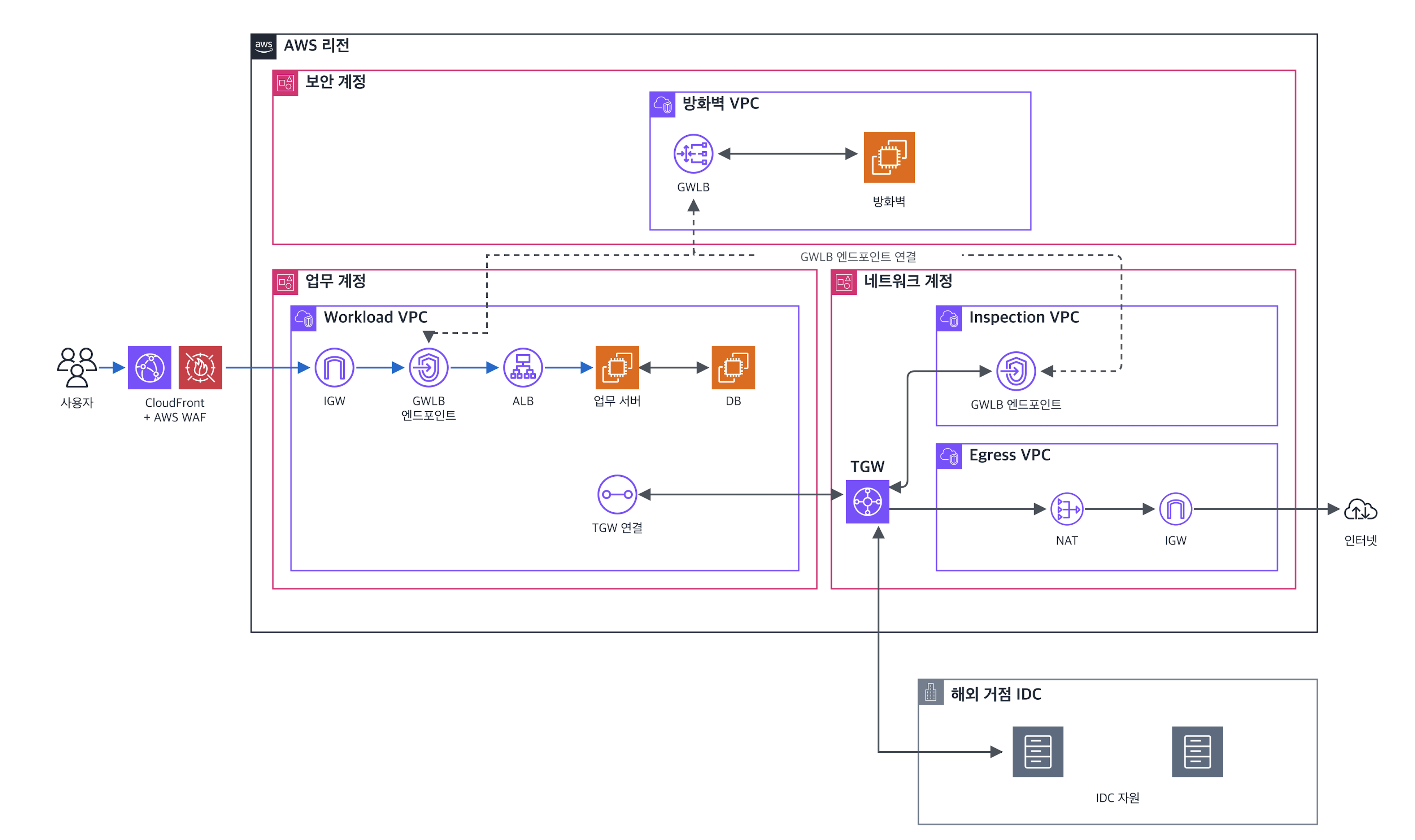Click the AWS logo badge
Image resolution: width=1415 pixels, height=840 pixels.
coord(264,47)
